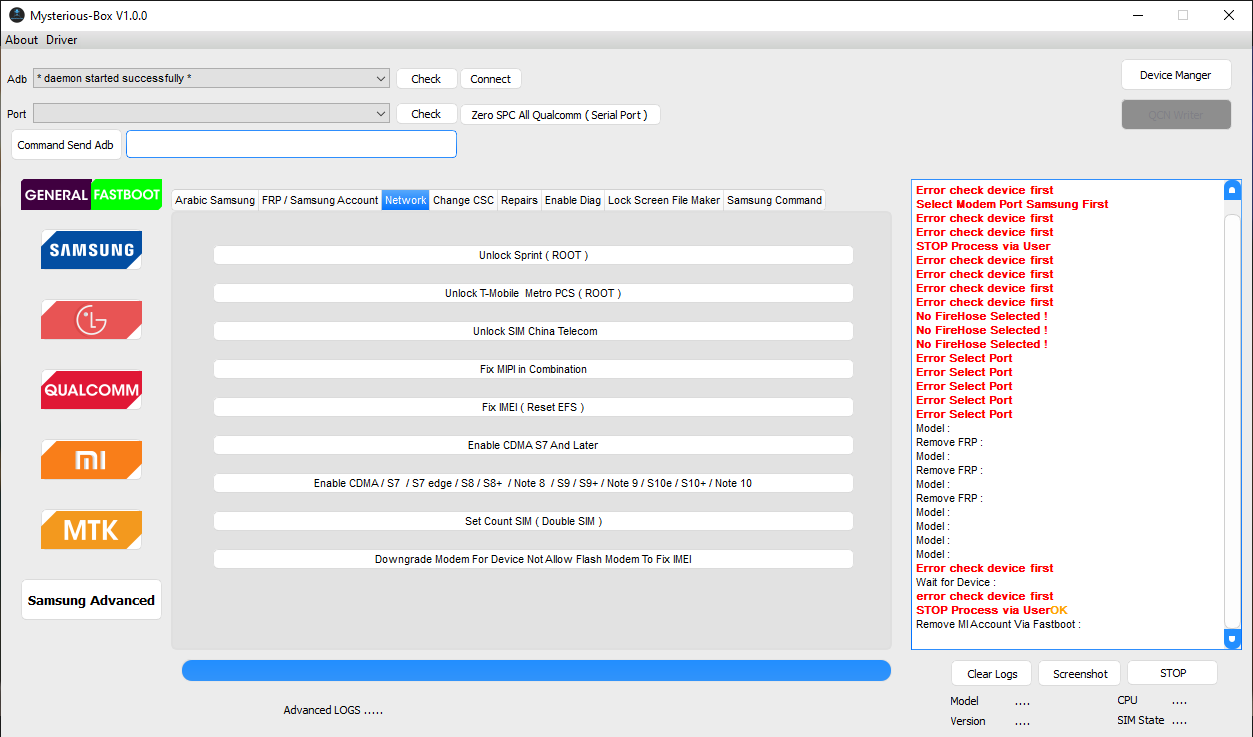Jump to the top of the log panel
Screen dimensions: 1253x737
(x=1232, y=190)
